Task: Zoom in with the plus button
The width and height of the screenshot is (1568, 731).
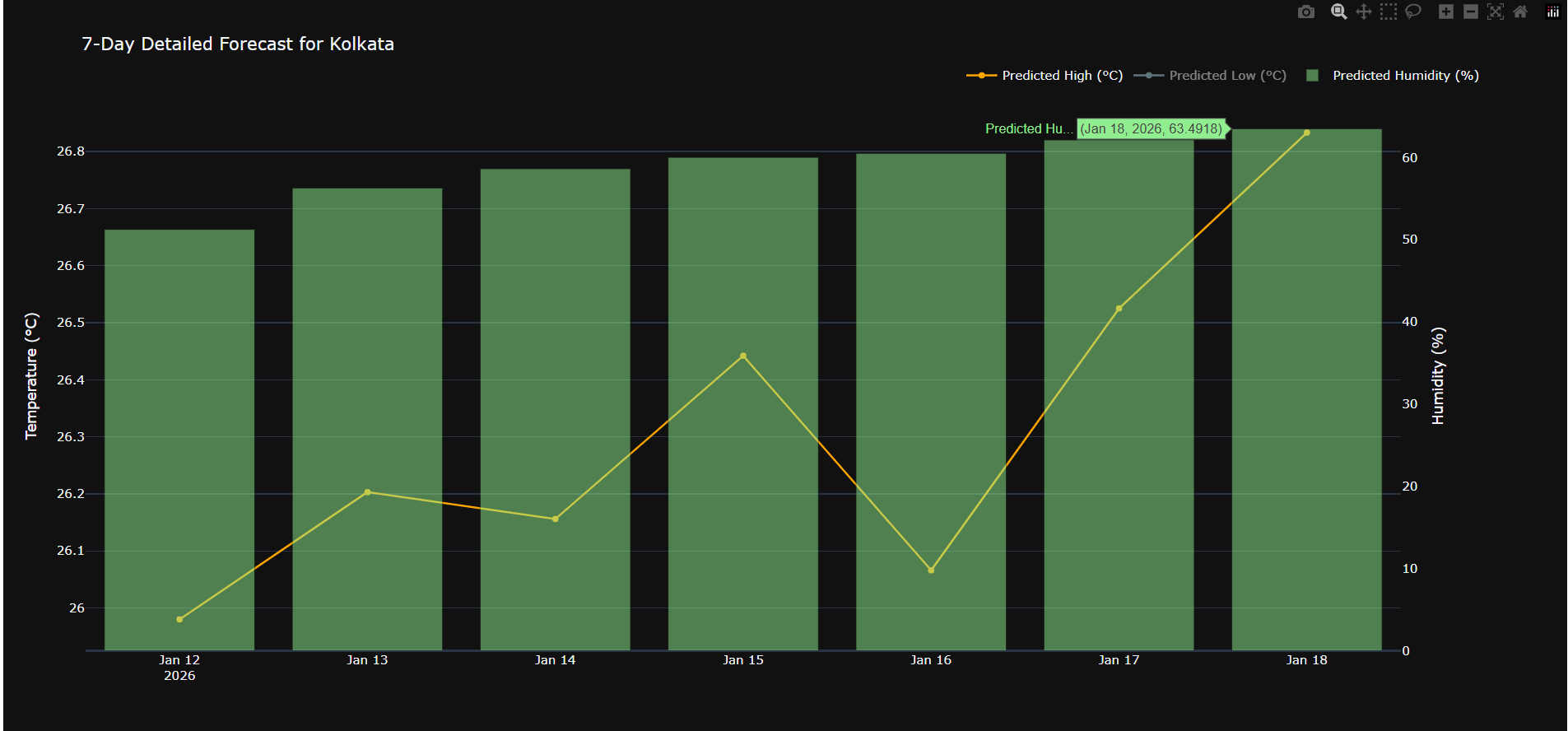Action: (x=1445, y=12)
